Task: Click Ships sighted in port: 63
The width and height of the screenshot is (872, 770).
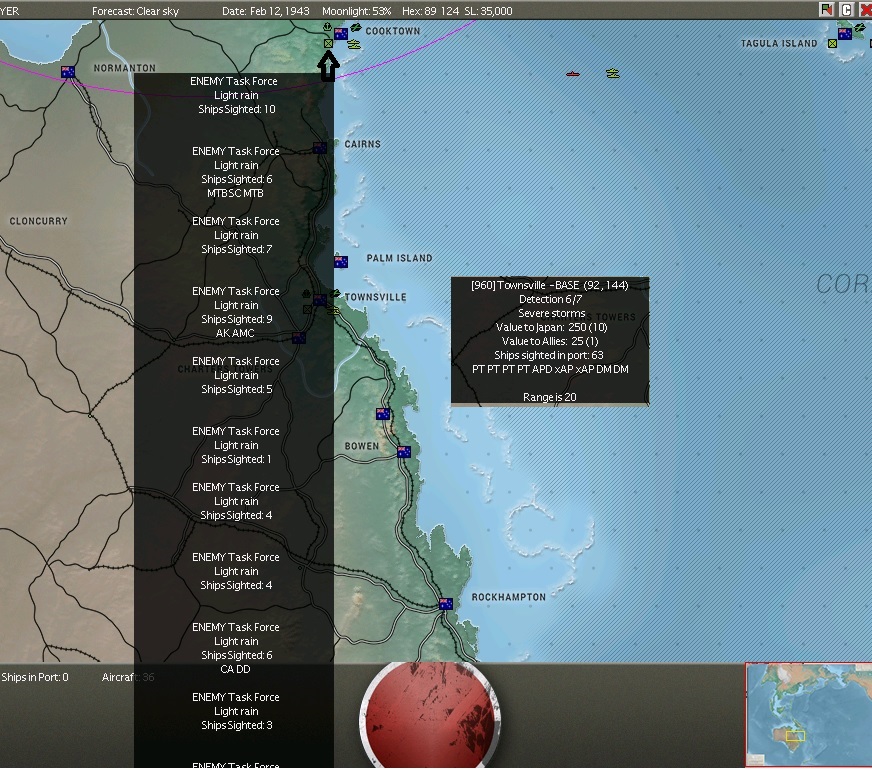Action: click(x=549, y=355)
